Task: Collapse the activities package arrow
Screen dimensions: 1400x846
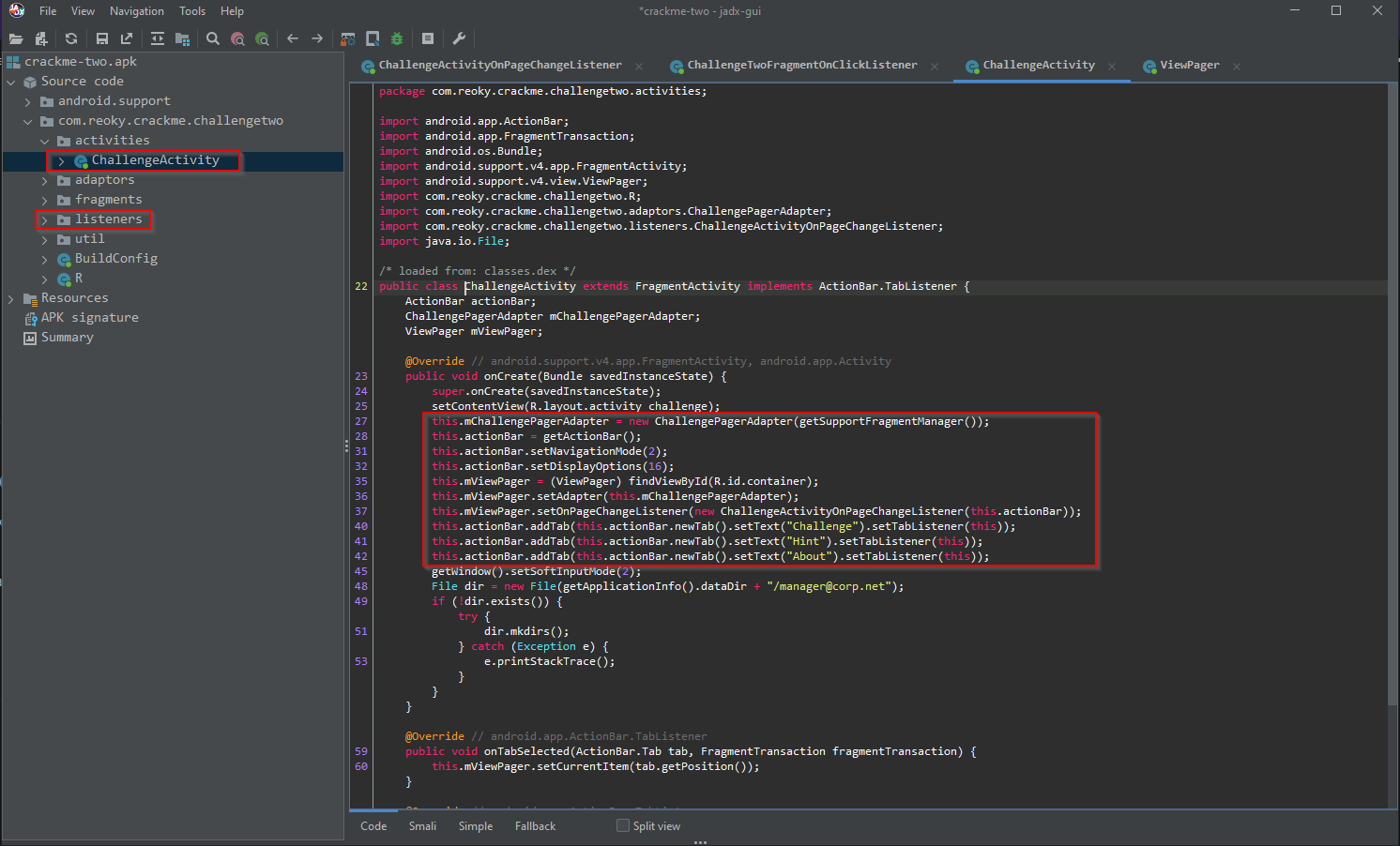Action: pyautogui.click(x=44, y=141)
